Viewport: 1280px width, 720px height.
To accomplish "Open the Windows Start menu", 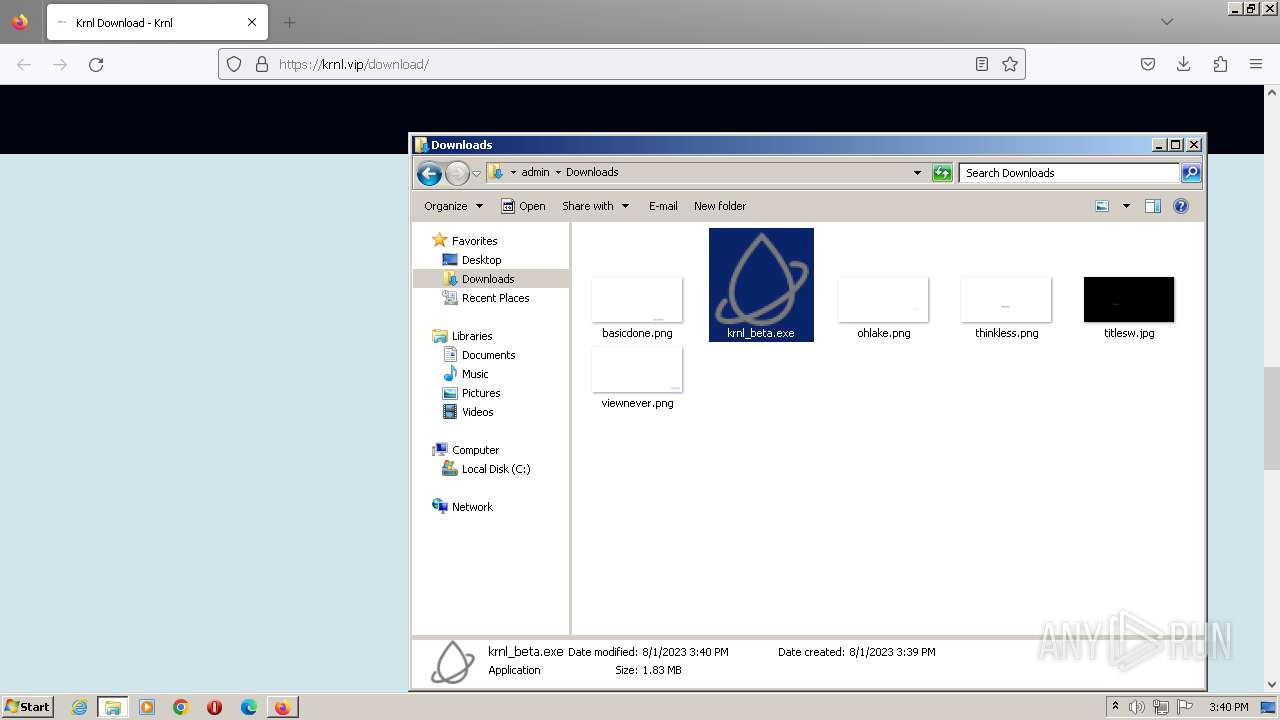I will 28,707.
